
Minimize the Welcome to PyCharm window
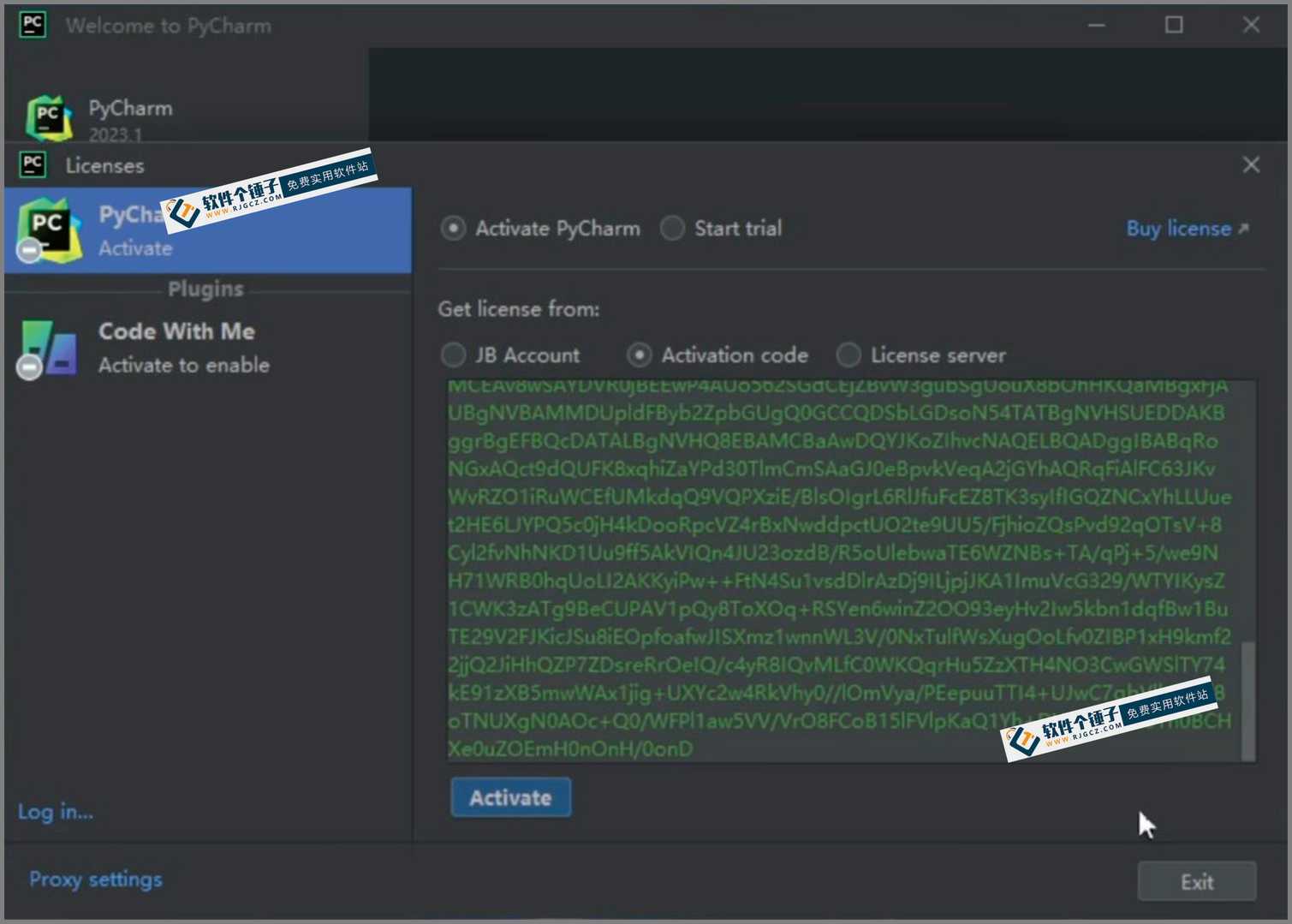(1097, 25)
